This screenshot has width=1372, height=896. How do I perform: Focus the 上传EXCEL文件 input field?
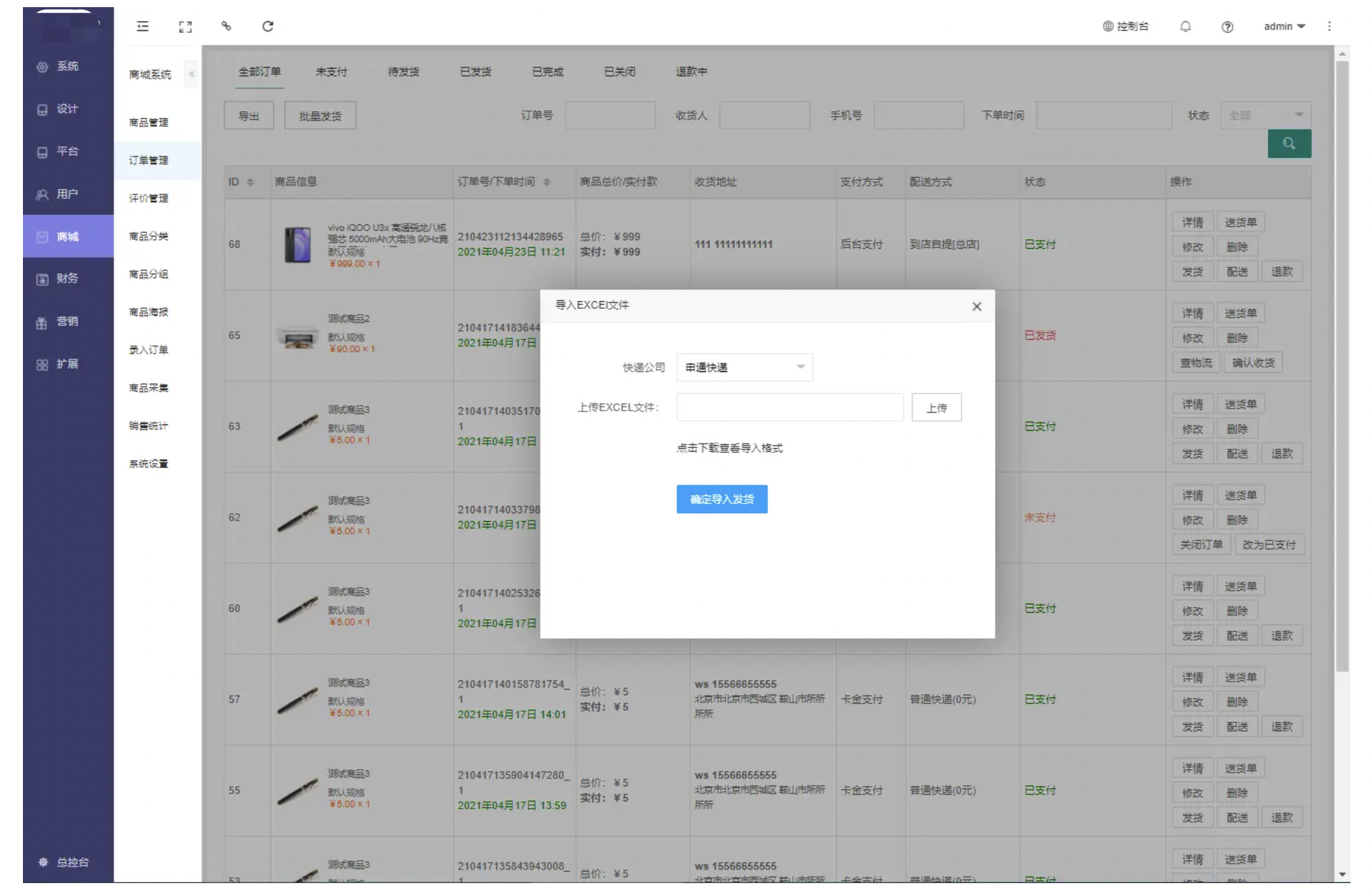point(790,407)
